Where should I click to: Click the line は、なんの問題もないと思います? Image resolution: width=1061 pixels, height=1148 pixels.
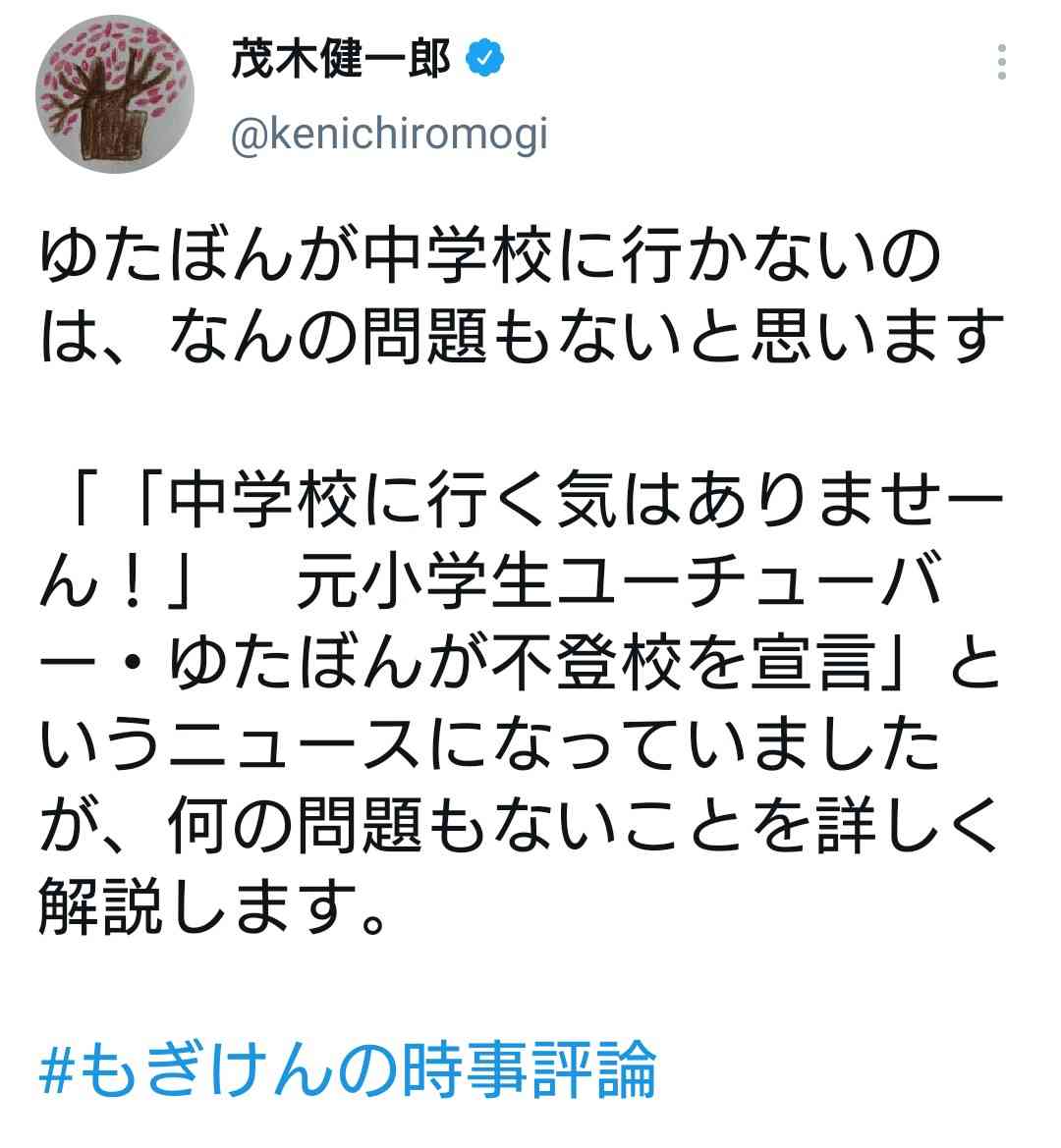pos(522,336)
